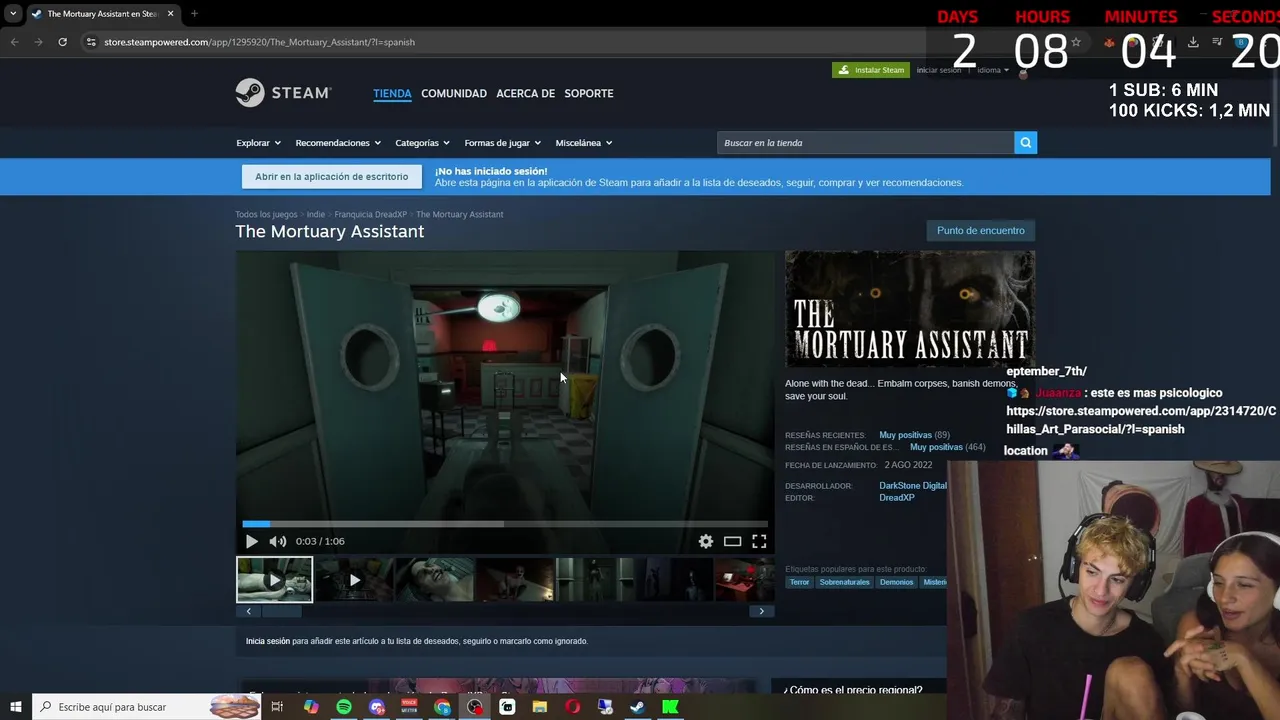Click the Demonios tag

896,582
